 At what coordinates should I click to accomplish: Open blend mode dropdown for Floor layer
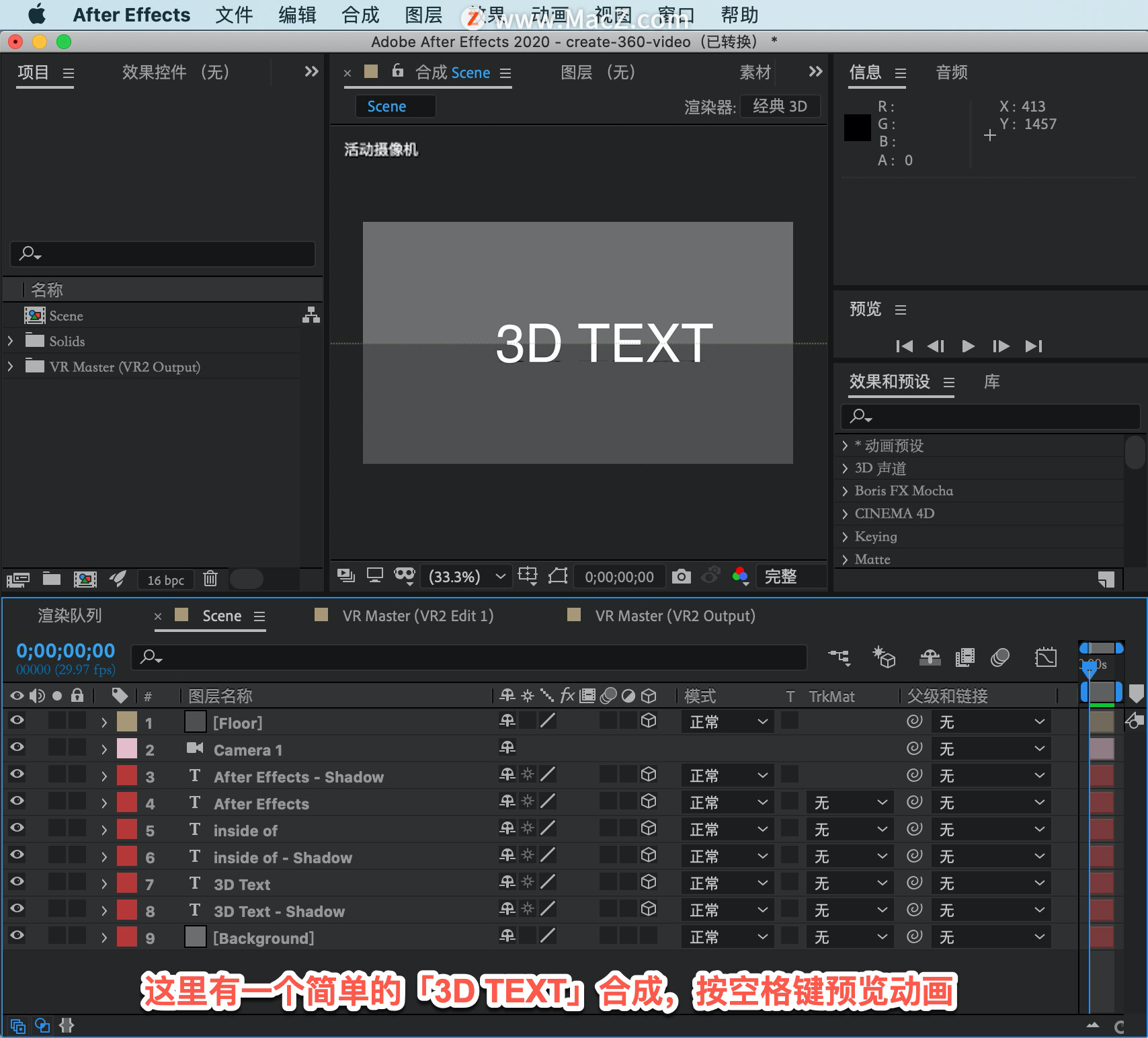(x=728, y=722)
